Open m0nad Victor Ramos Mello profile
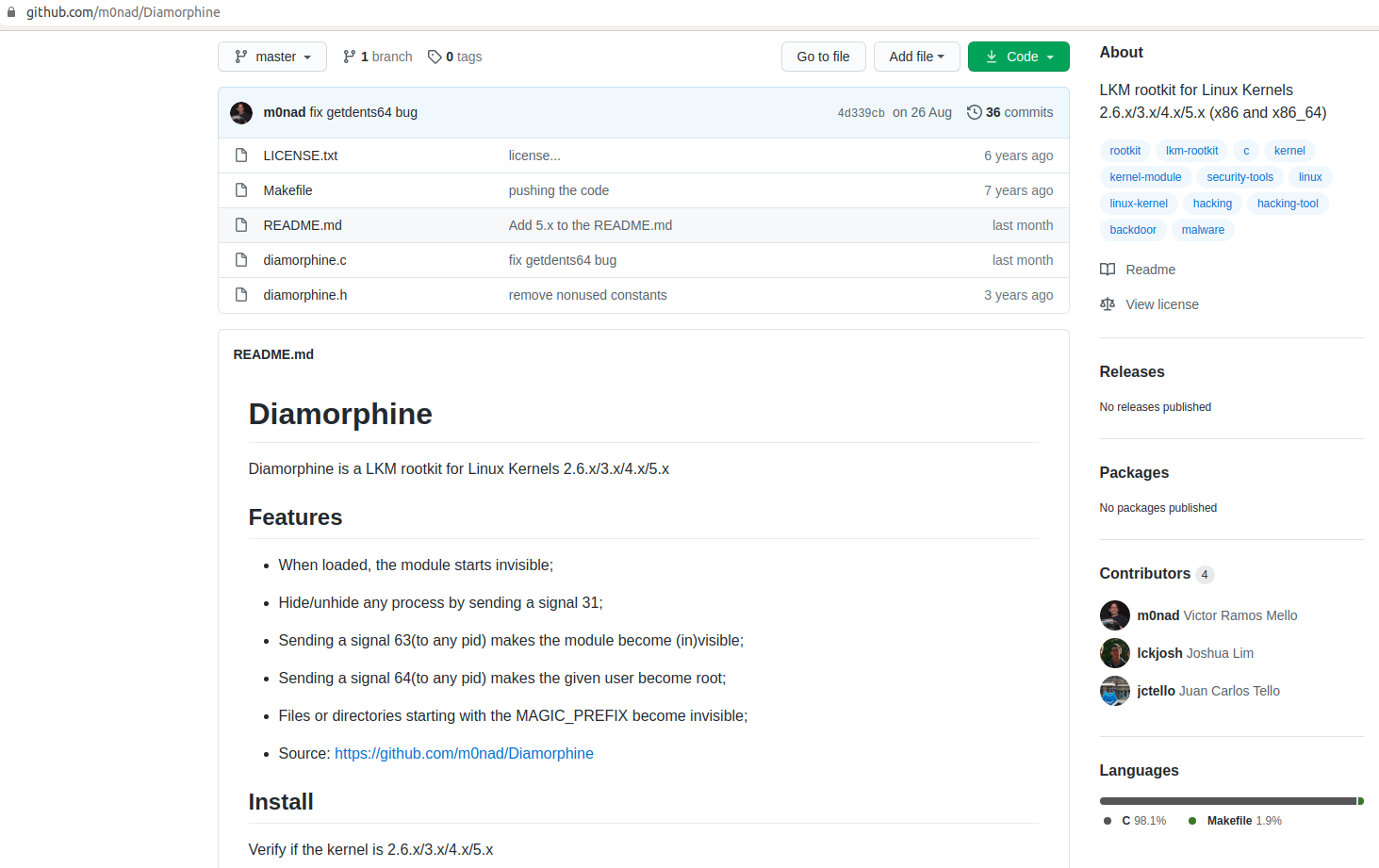This screenshot has height=868, width=1379. pos(1217,615)
